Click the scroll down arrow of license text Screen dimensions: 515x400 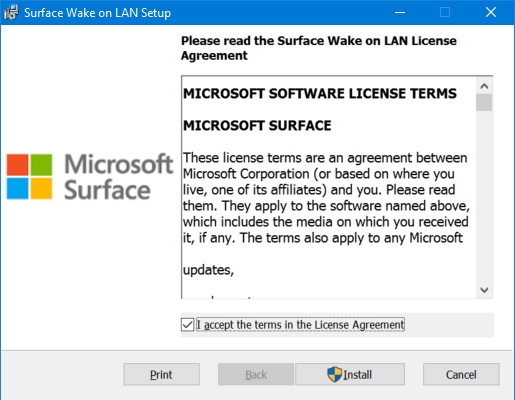484,290
